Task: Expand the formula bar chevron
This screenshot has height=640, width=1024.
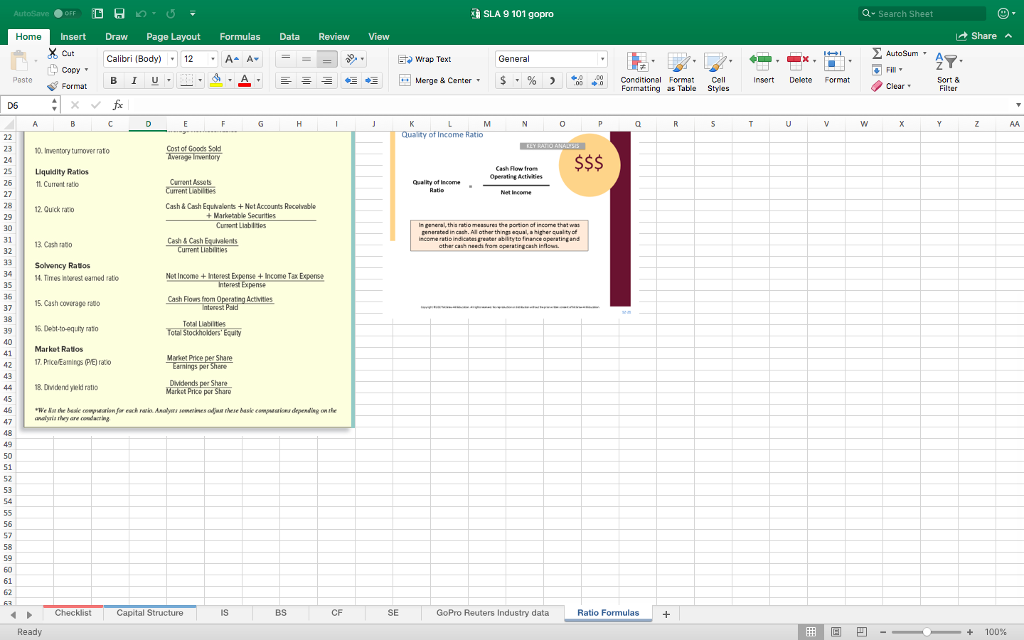Action: 1018,105
